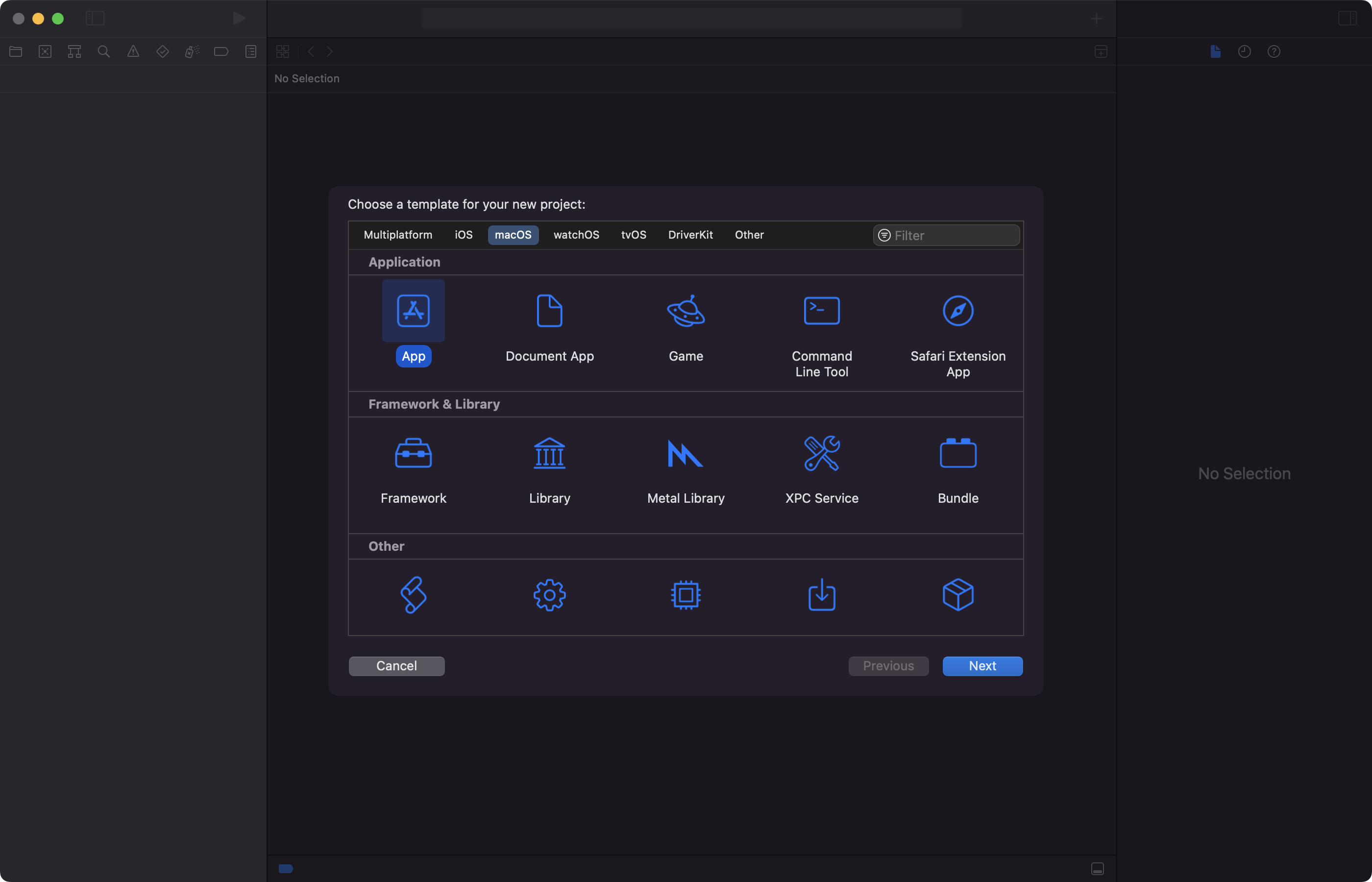Select the App template icon
The image size is (1372, 882).
(x=413, y=311)
